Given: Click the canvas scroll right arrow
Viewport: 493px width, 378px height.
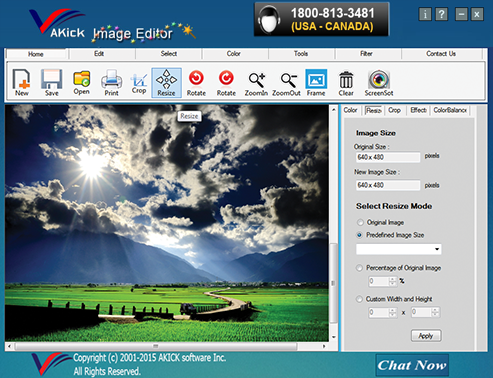Looking at the screenshot, I should click(324, 346).
